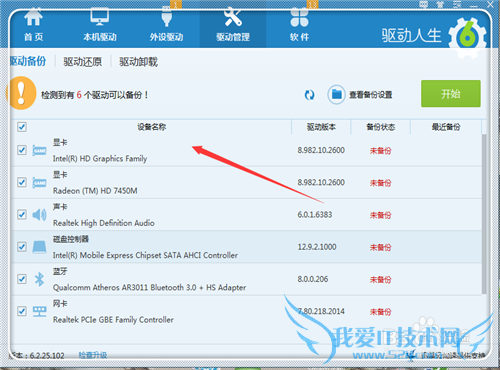Open the 首页 home tab
Viewport: 500px width, 370px height.
[33, 25]
